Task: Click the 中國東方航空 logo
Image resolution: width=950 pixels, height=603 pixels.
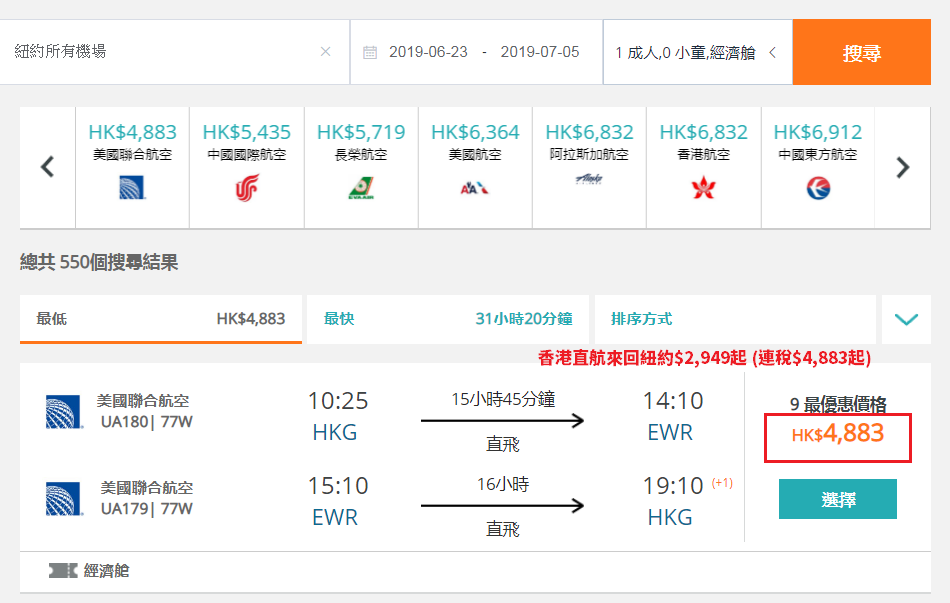Action: [818, 188]
